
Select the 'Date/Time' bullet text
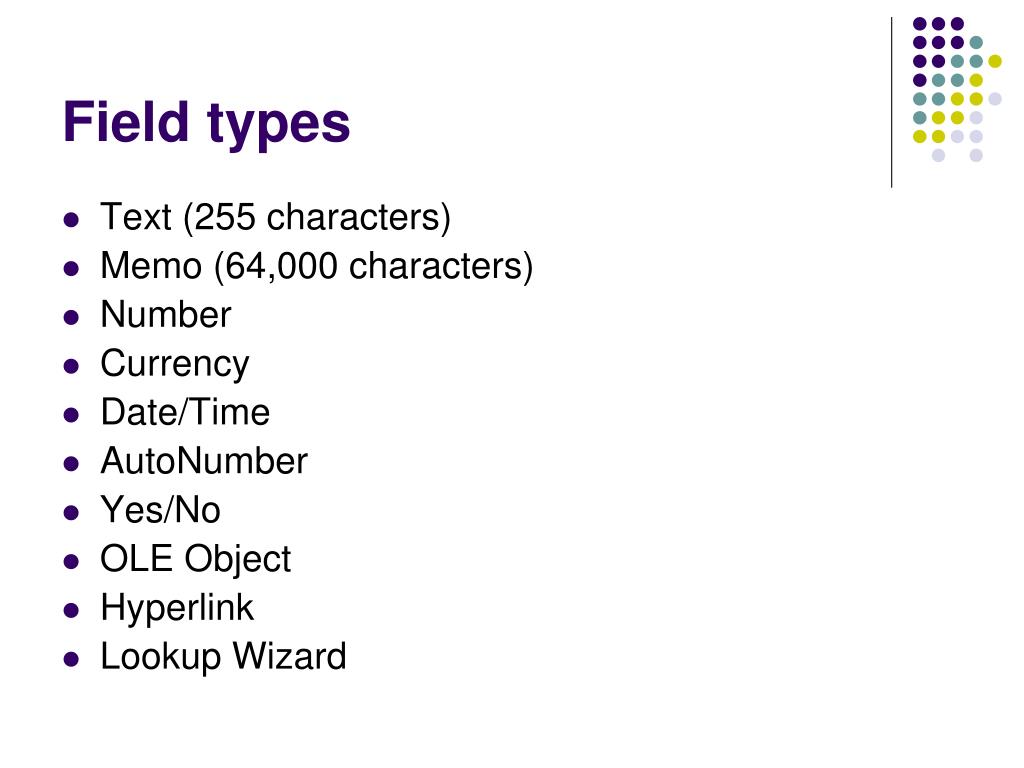click(185, 412)
